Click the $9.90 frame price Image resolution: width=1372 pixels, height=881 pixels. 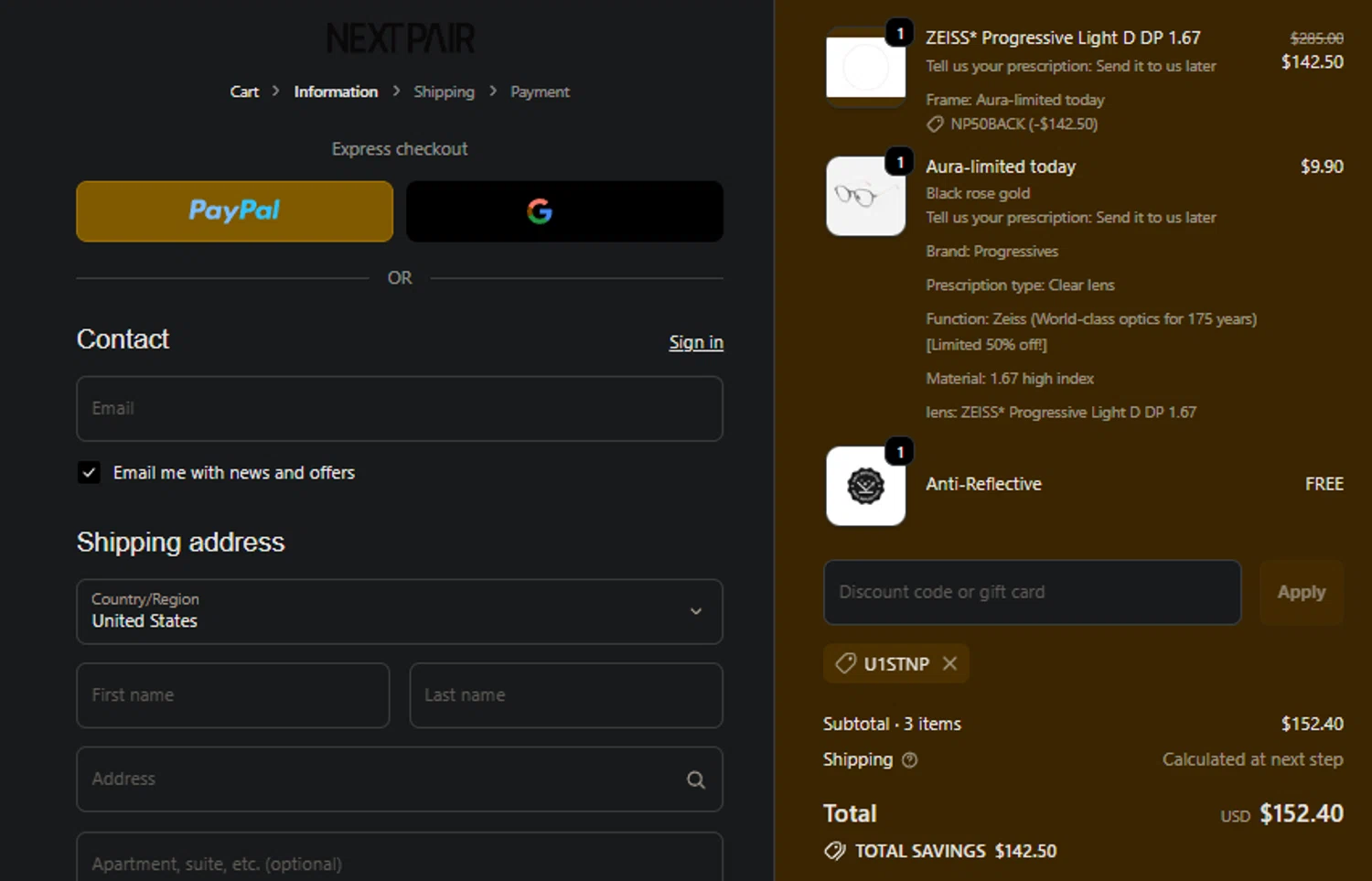1322,167
